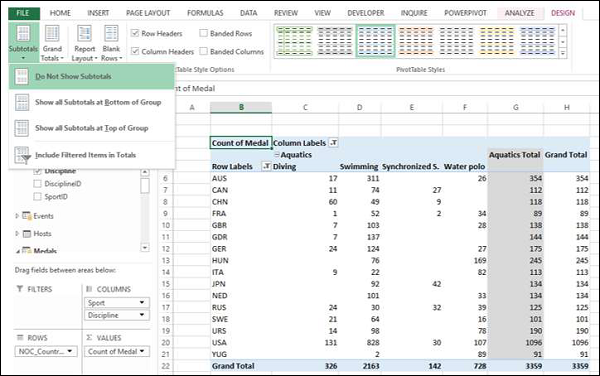Select the Swimming column header

(359, 166)
